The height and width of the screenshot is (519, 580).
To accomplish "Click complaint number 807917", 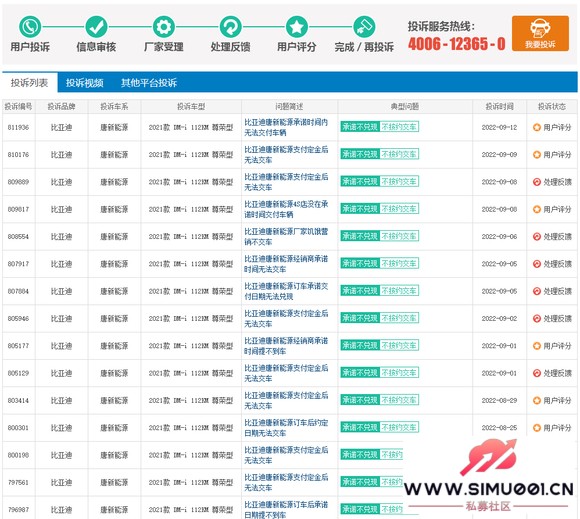I will 18,264.
